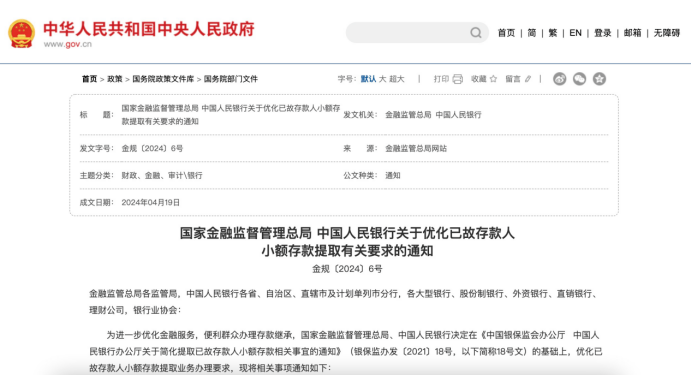Switch to 繁 traditional Chinese
This screenshot has height=375, width=691.
[x=553, y=33]
